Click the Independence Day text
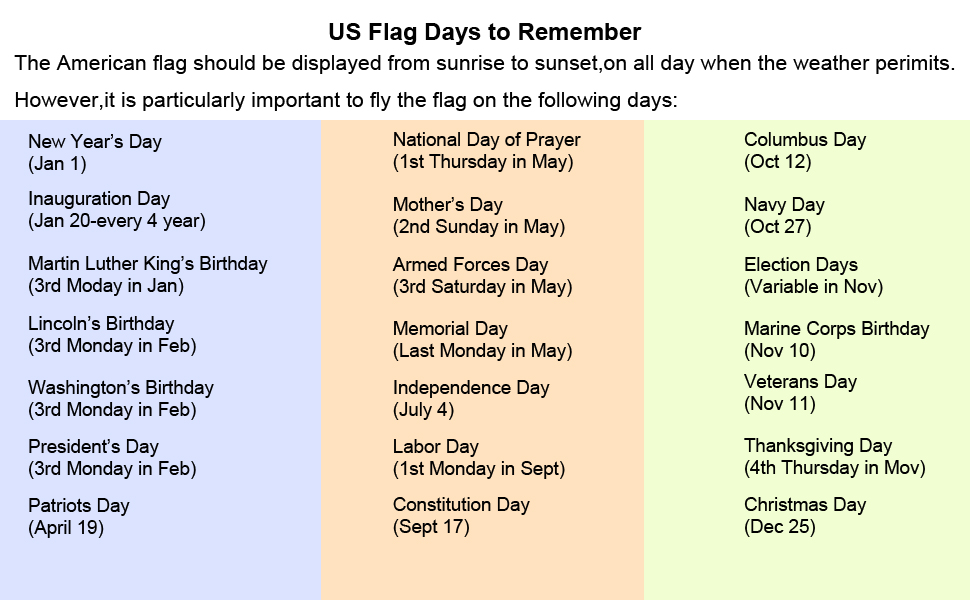 tap(471, 388)
